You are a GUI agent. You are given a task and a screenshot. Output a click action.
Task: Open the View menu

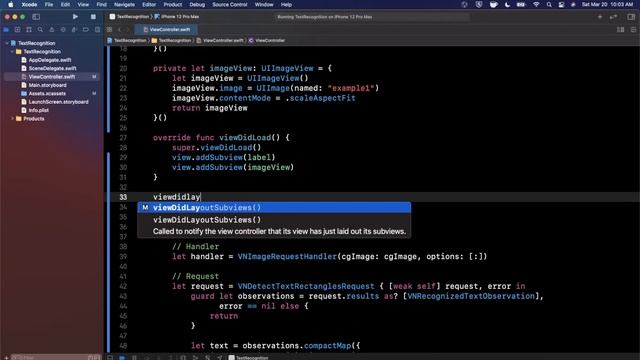tap(83, 4)
